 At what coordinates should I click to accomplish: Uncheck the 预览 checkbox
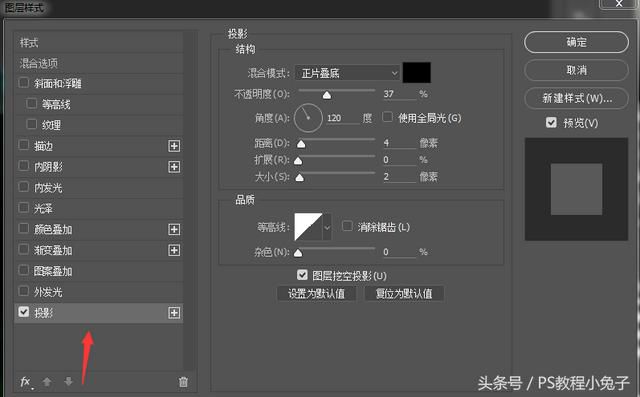coord(551,122)
